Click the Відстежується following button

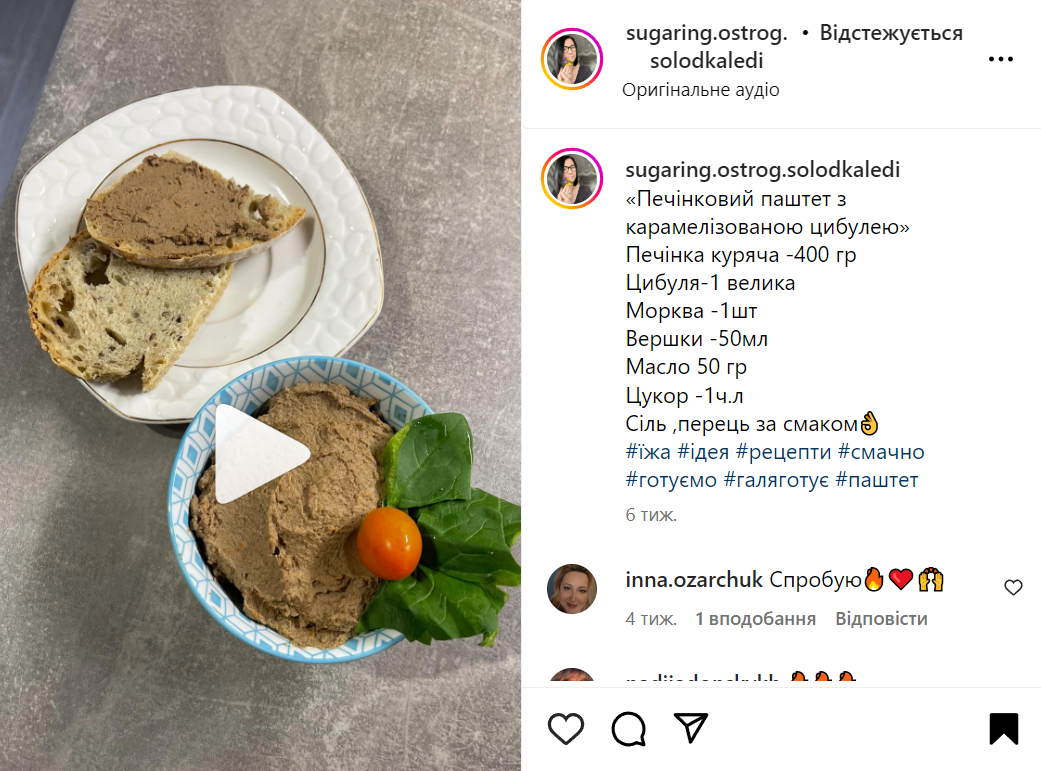pos(891,33)
